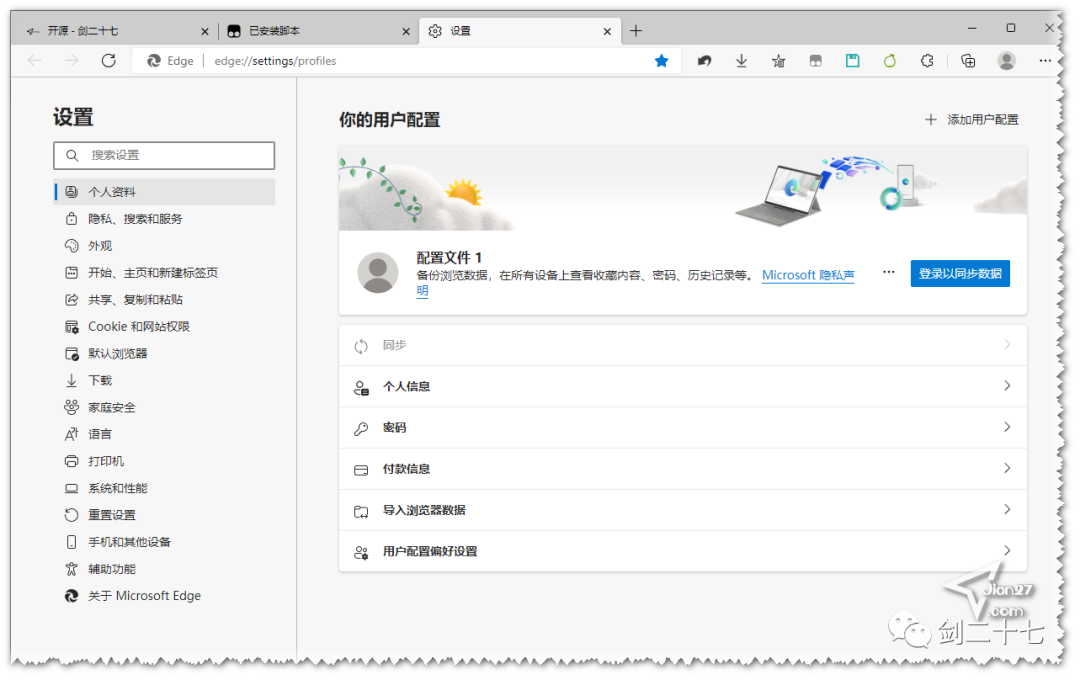Open the Extensions puzzle-piece icon
The image size is (1080, 680).
coord(927,61)
